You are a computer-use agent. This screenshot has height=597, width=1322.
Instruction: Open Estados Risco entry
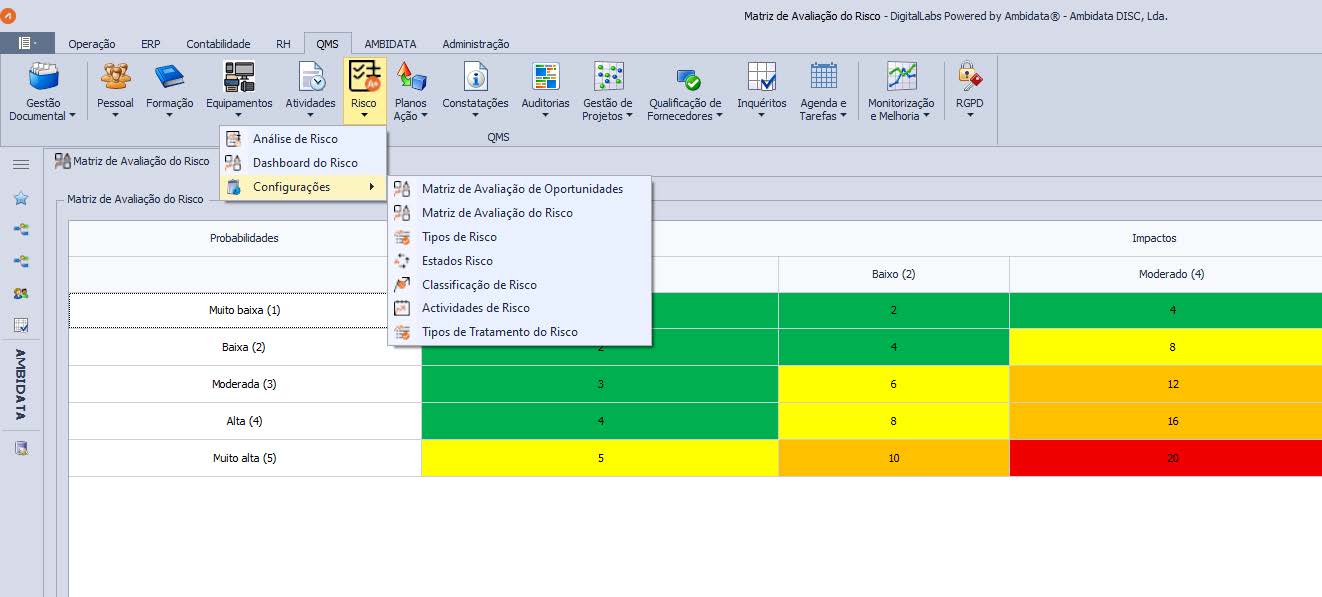520,261
